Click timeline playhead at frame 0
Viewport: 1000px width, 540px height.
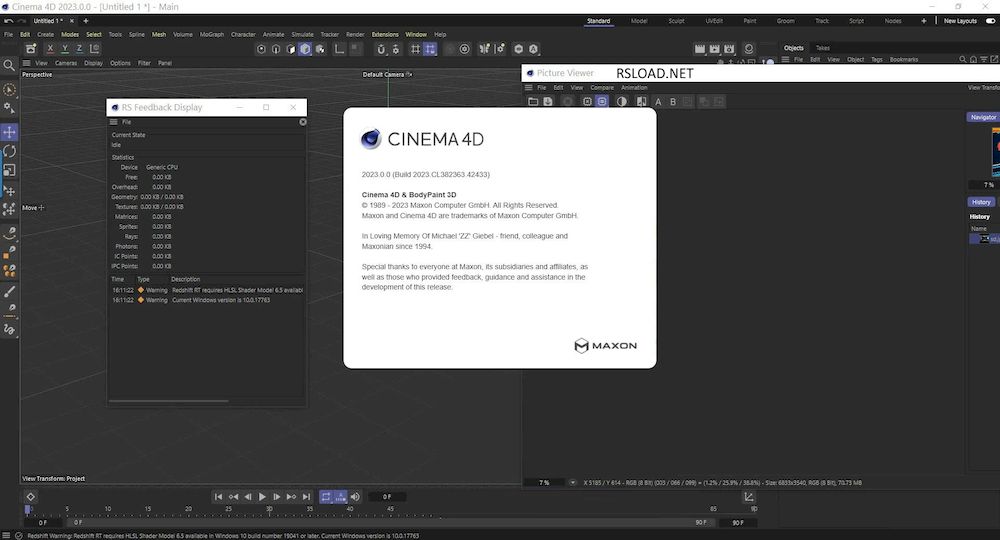(x=27, y=509)
